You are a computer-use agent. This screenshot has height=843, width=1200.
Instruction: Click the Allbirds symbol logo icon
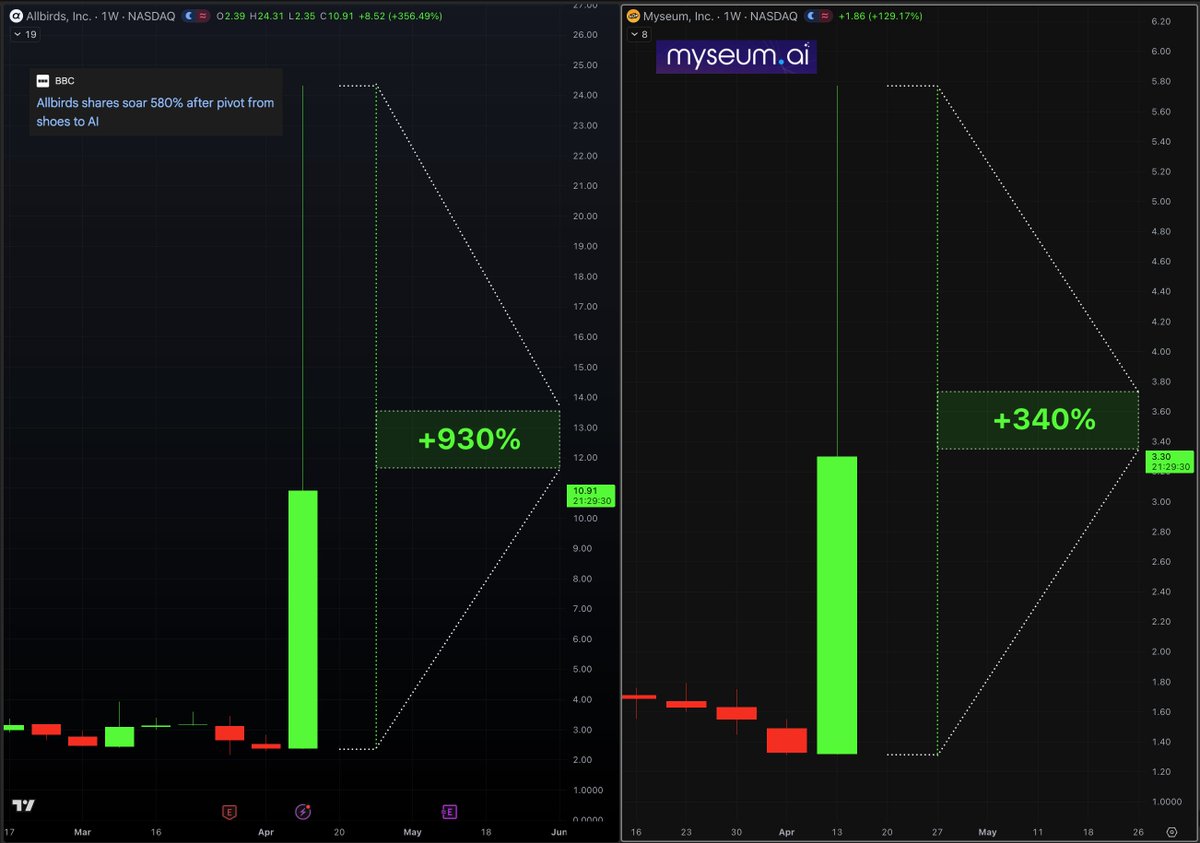click(x=15, y=17)
